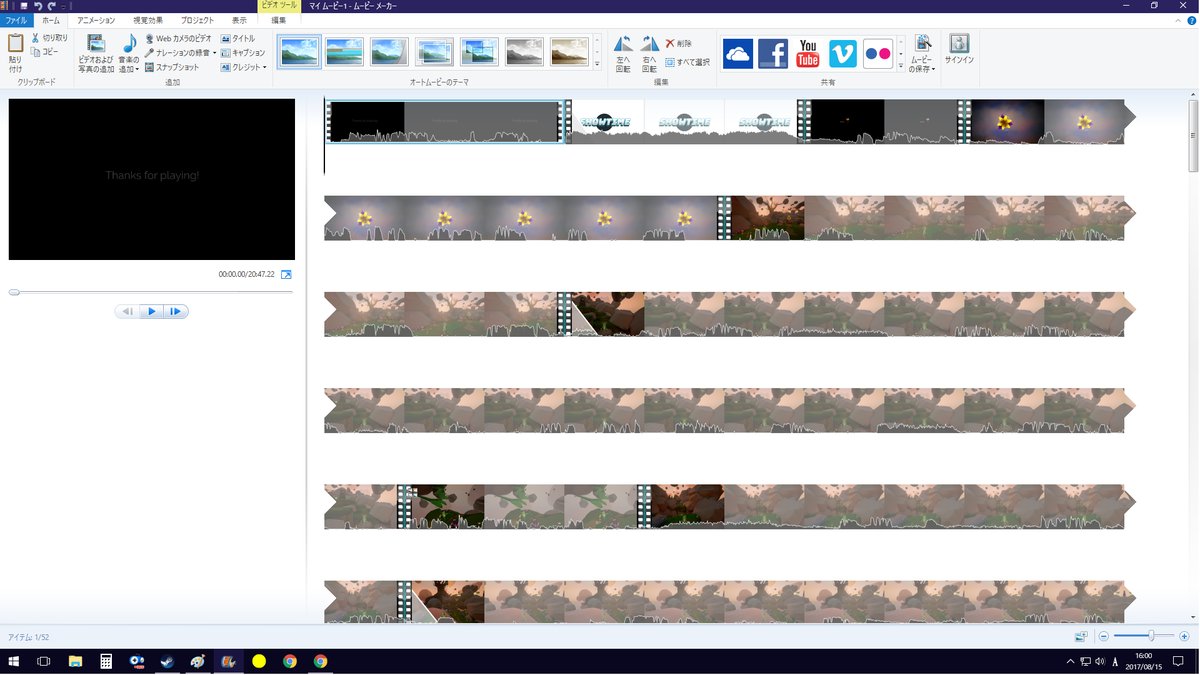Share the movie to Facebook

773,53
